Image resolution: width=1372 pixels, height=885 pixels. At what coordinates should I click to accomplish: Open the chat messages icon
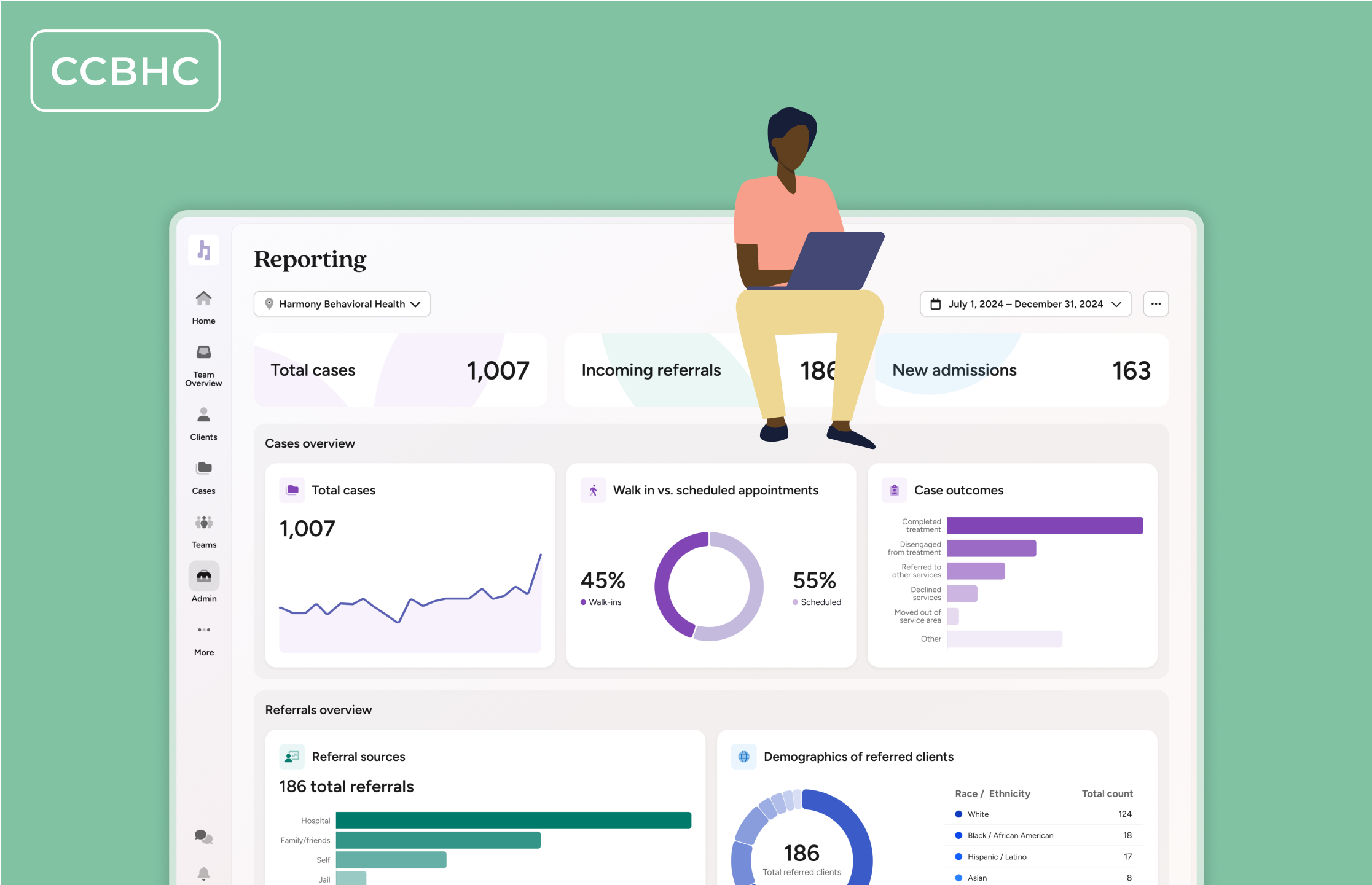(203, 836)
